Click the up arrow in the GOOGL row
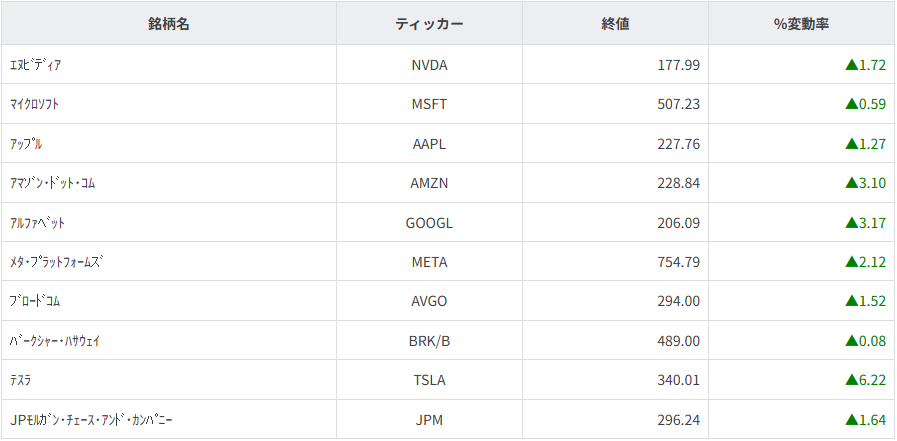This screenshot has width=897, height=441. (x=851, y=222)
